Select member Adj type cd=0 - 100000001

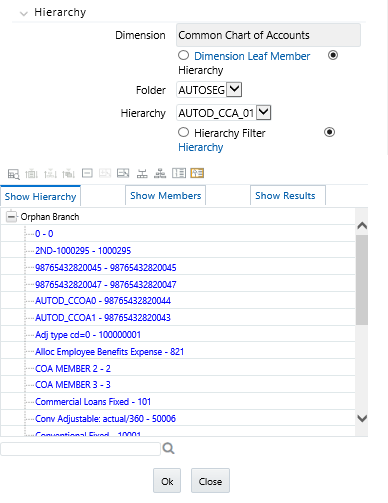(x=88, y=334)
